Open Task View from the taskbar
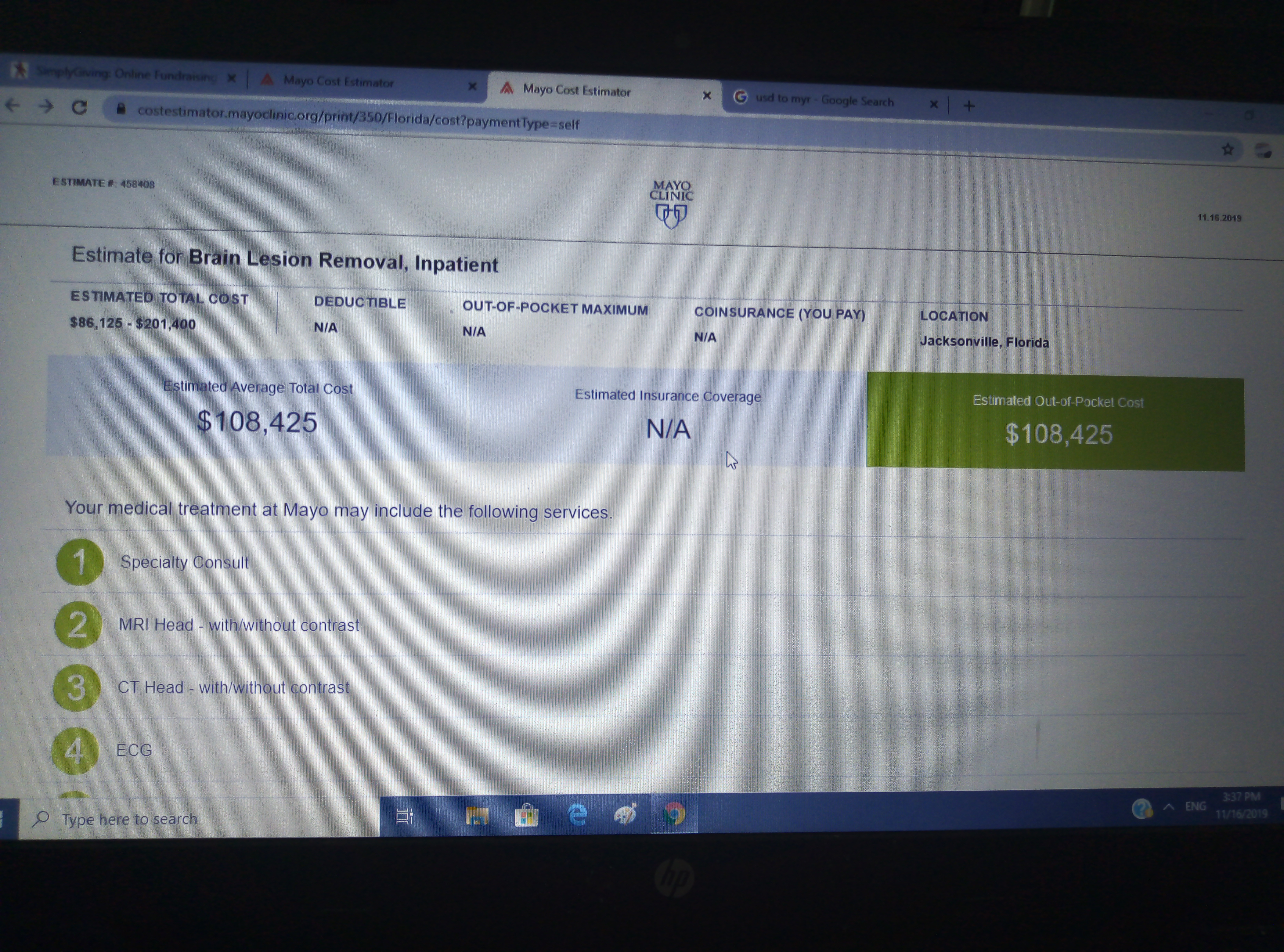1284x952 pixels. [405, 816]
